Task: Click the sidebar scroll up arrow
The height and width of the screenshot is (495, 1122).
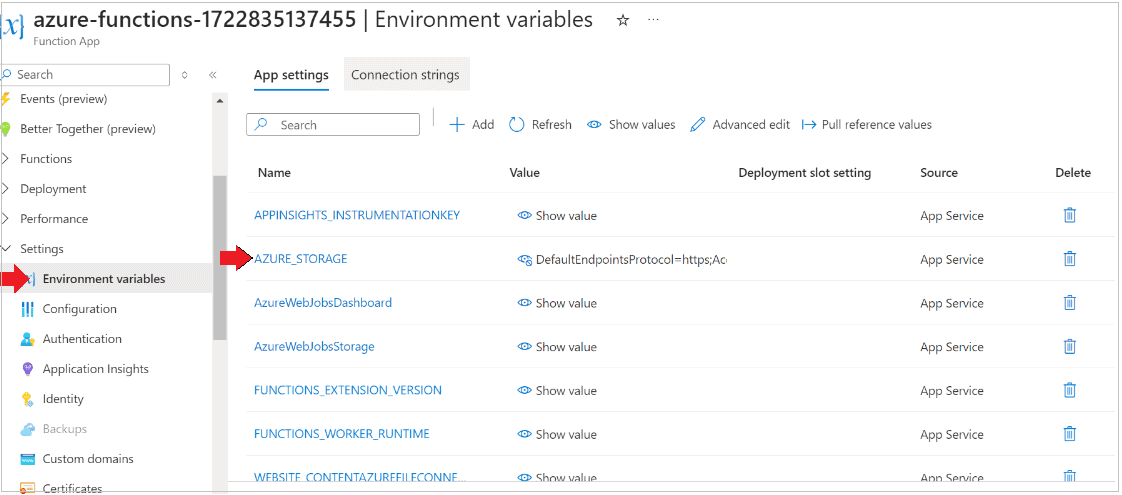Action: [220, 101]
